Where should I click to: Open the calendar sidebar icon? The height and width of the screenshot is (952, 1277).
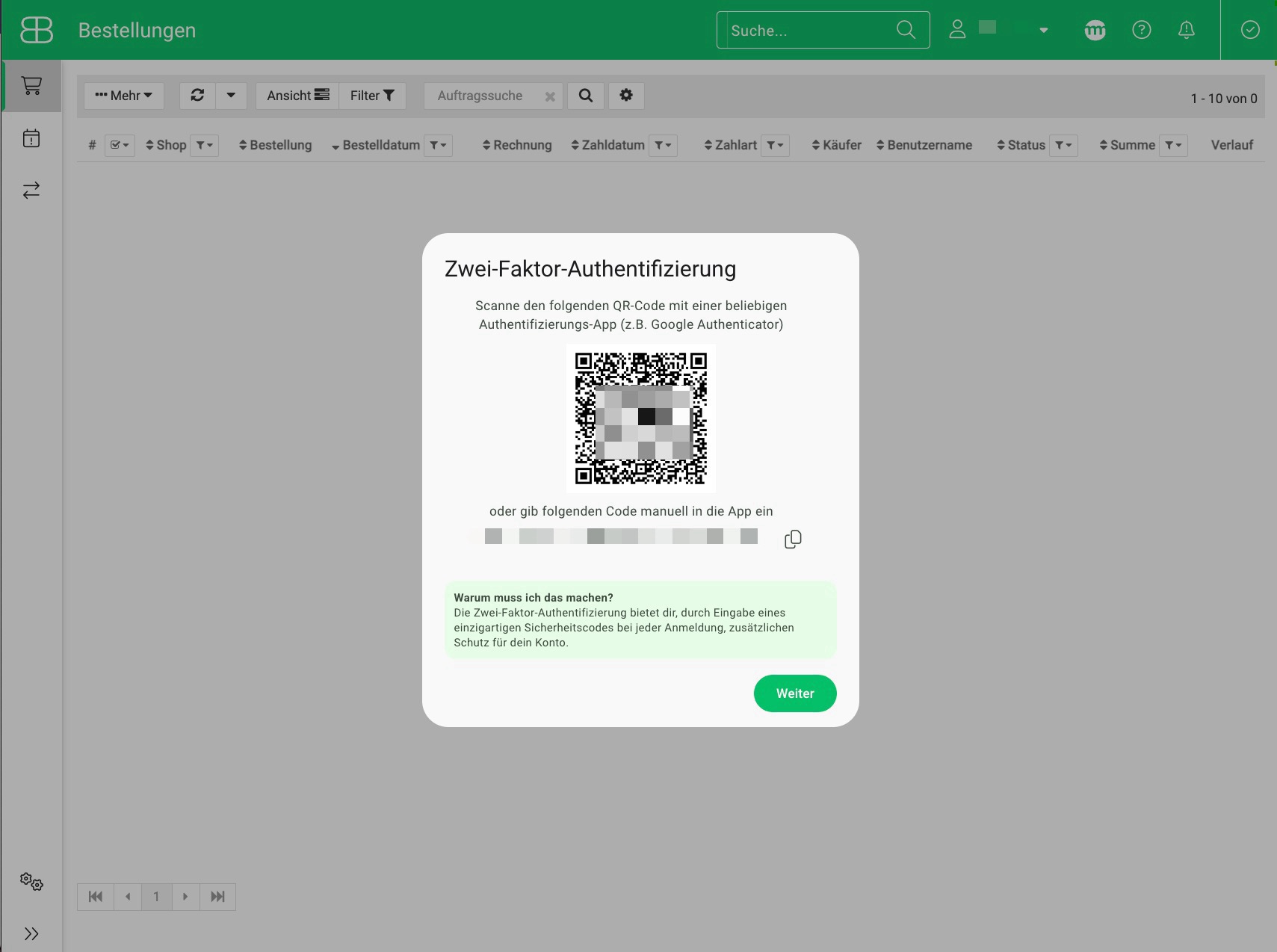(x=31, y=138)
